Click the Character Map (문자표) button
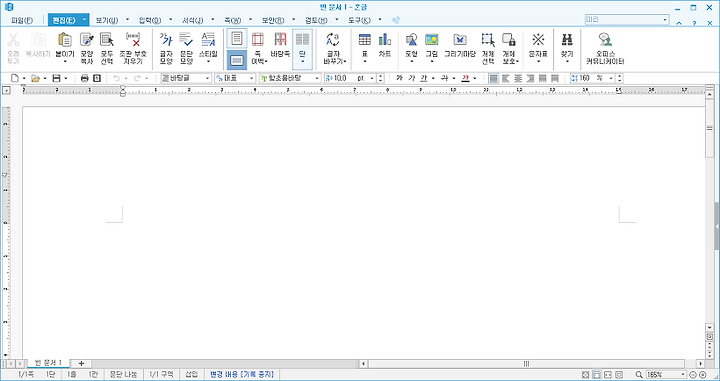 click(x=538, y=47)
